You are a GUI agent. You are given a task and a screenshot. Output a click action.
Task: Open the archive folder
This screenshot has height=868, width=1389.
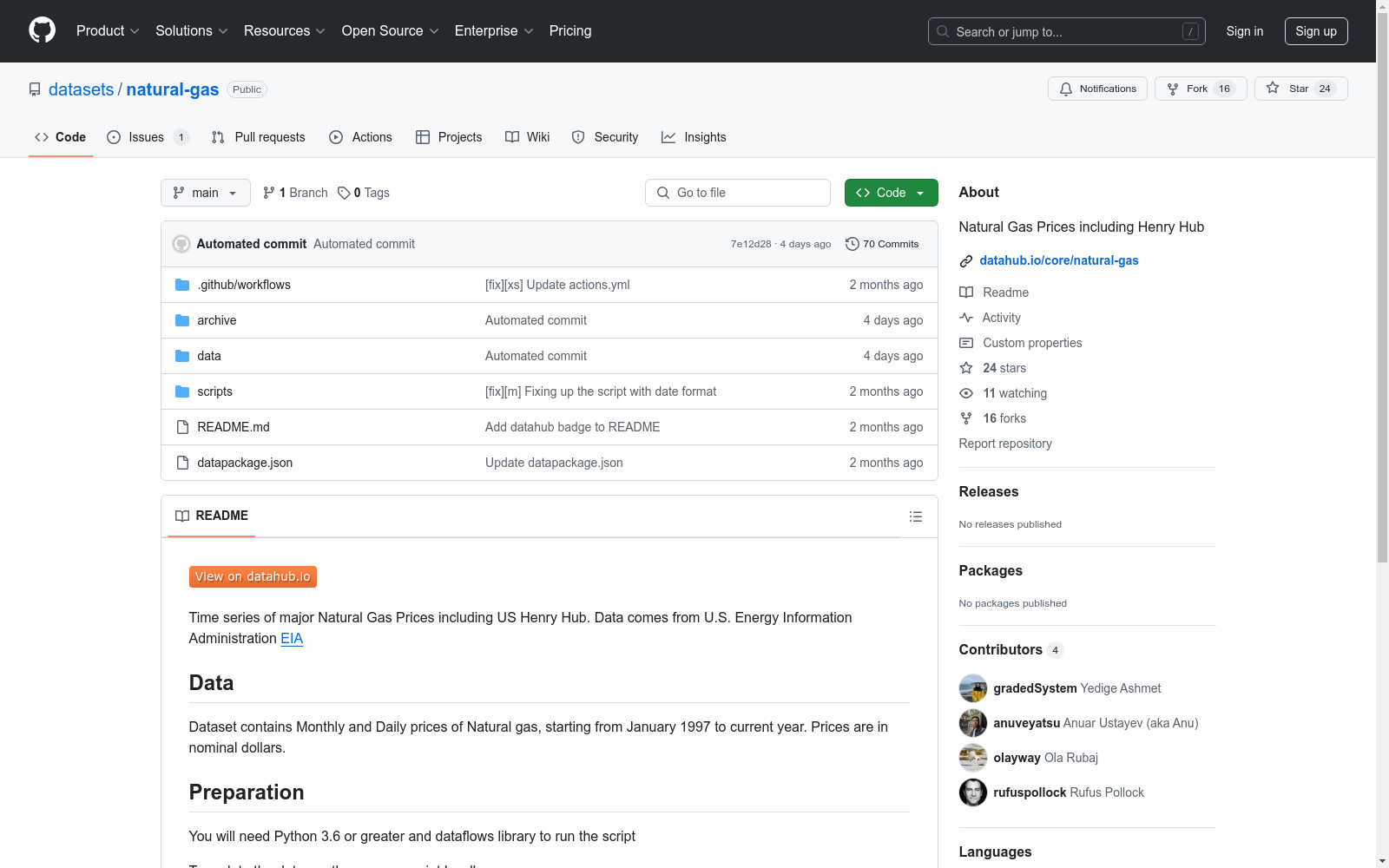coord(216,320)
